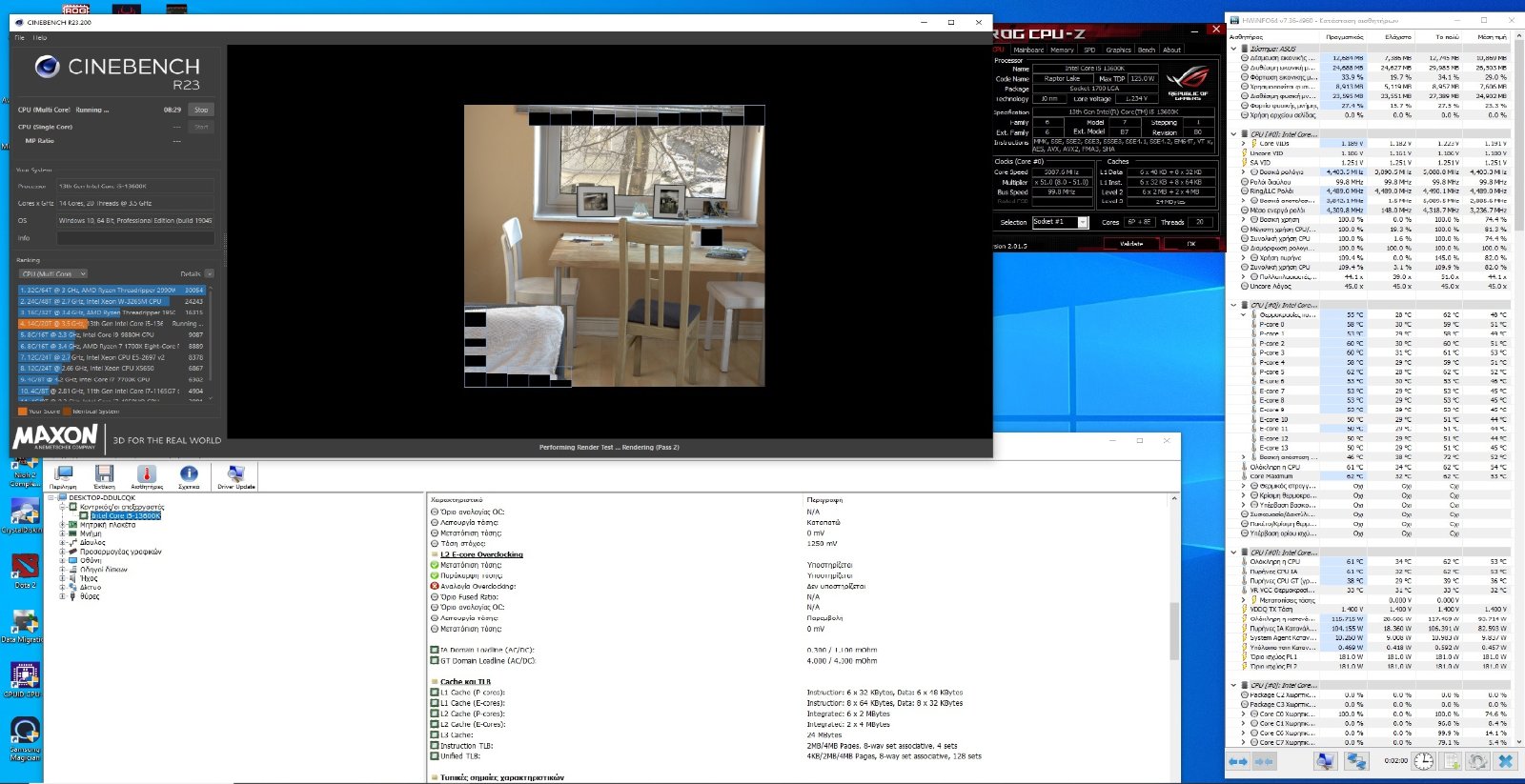Click the OK button in CPU-Z
This screenshot has width=1525, height=784.
click(1190, 244)
